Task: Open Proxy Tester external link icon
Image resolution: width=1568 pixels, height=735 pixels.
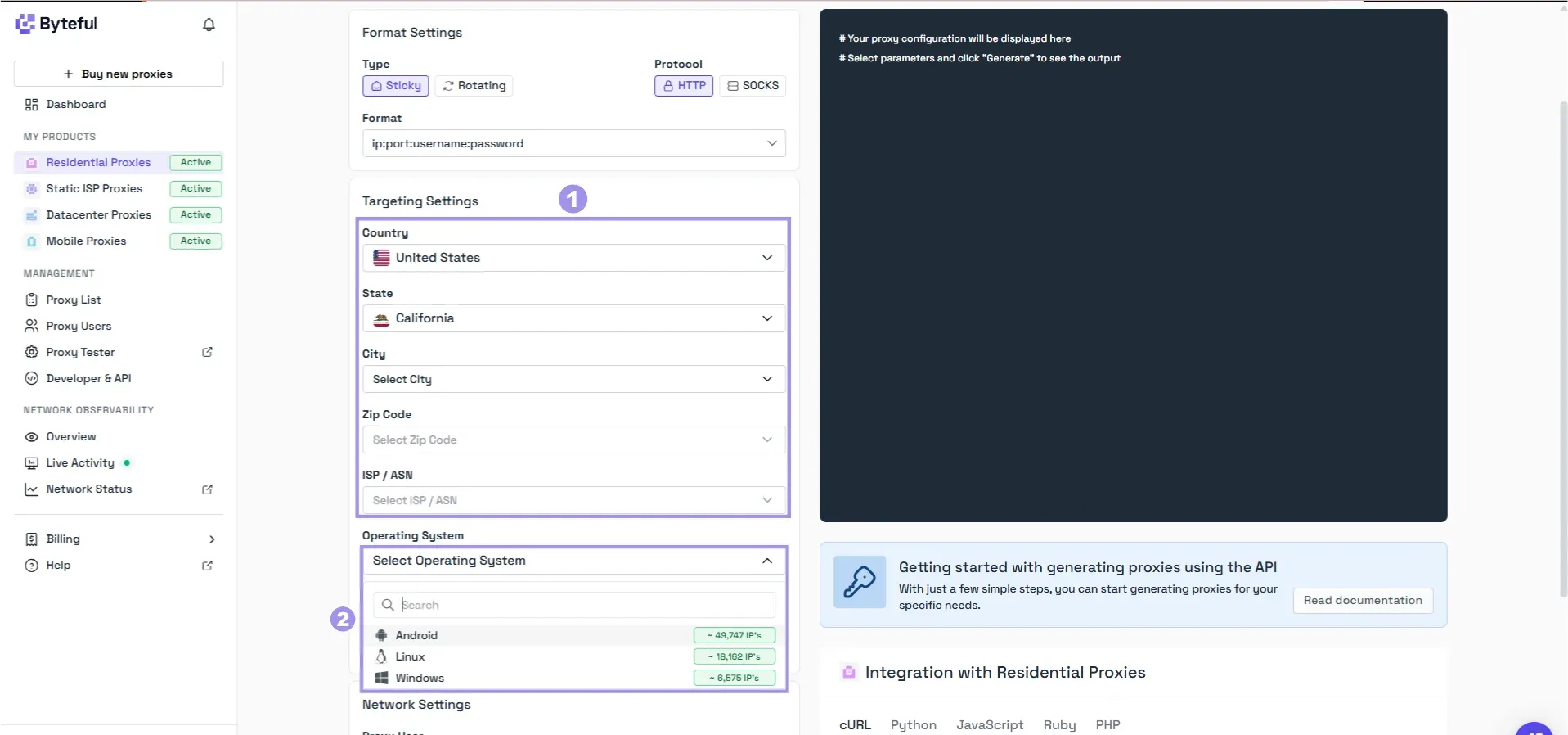Action: pyautogui.click(x=207, y=352)
